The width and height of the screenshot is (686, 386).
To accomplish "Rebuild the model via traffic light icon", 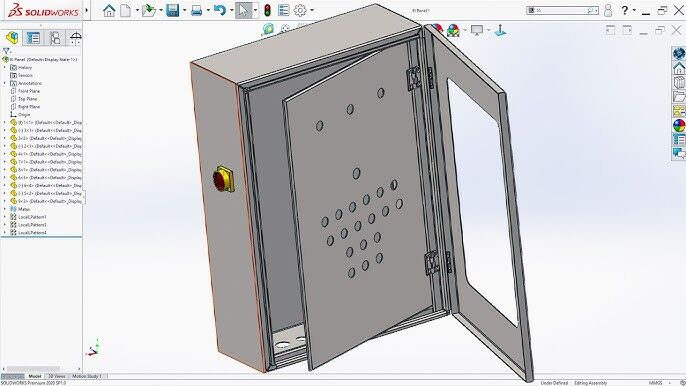I will [x=267, y=10].
